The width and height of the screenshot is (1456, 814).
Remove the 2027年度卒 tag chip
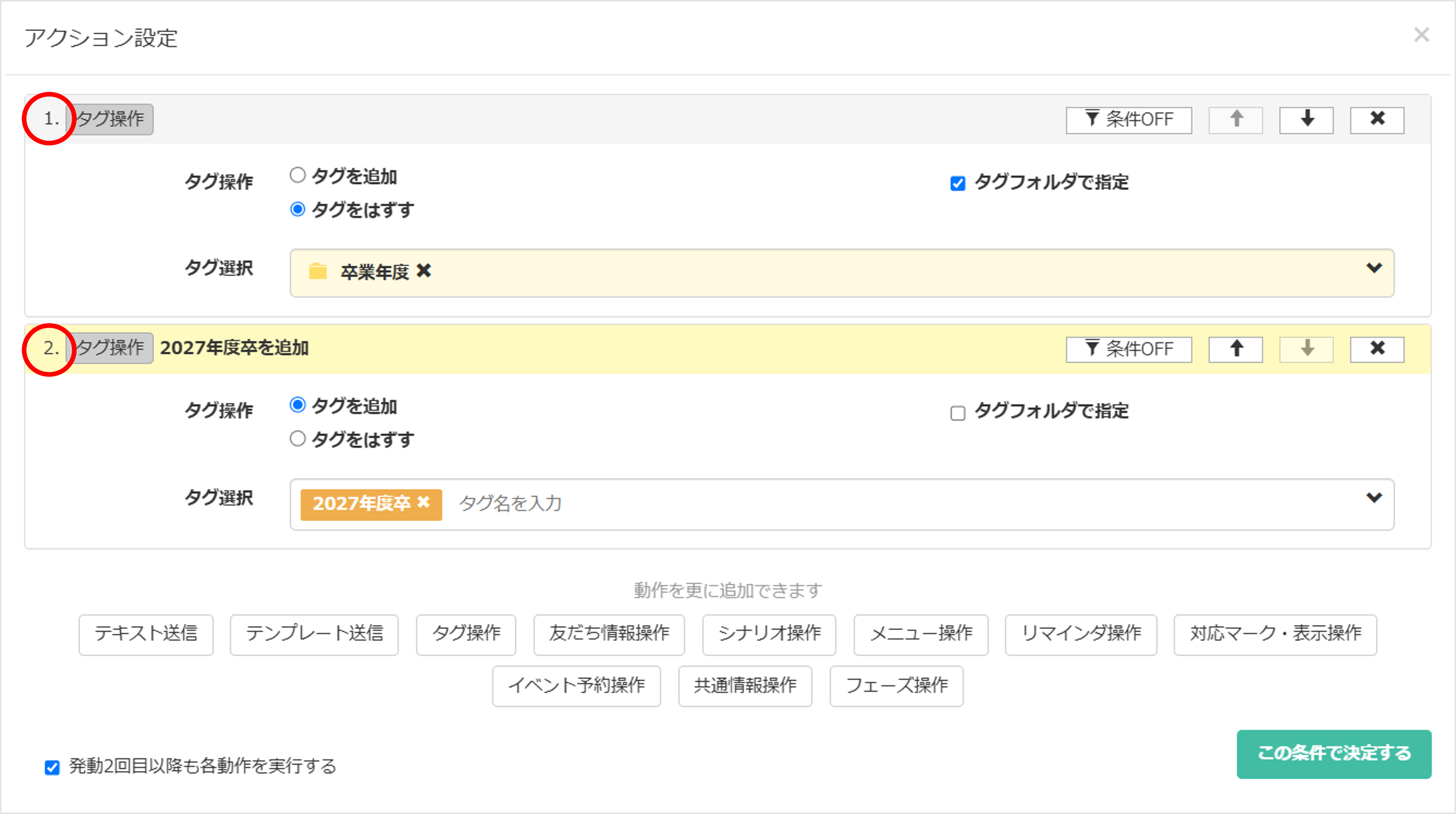click(423, 502)
